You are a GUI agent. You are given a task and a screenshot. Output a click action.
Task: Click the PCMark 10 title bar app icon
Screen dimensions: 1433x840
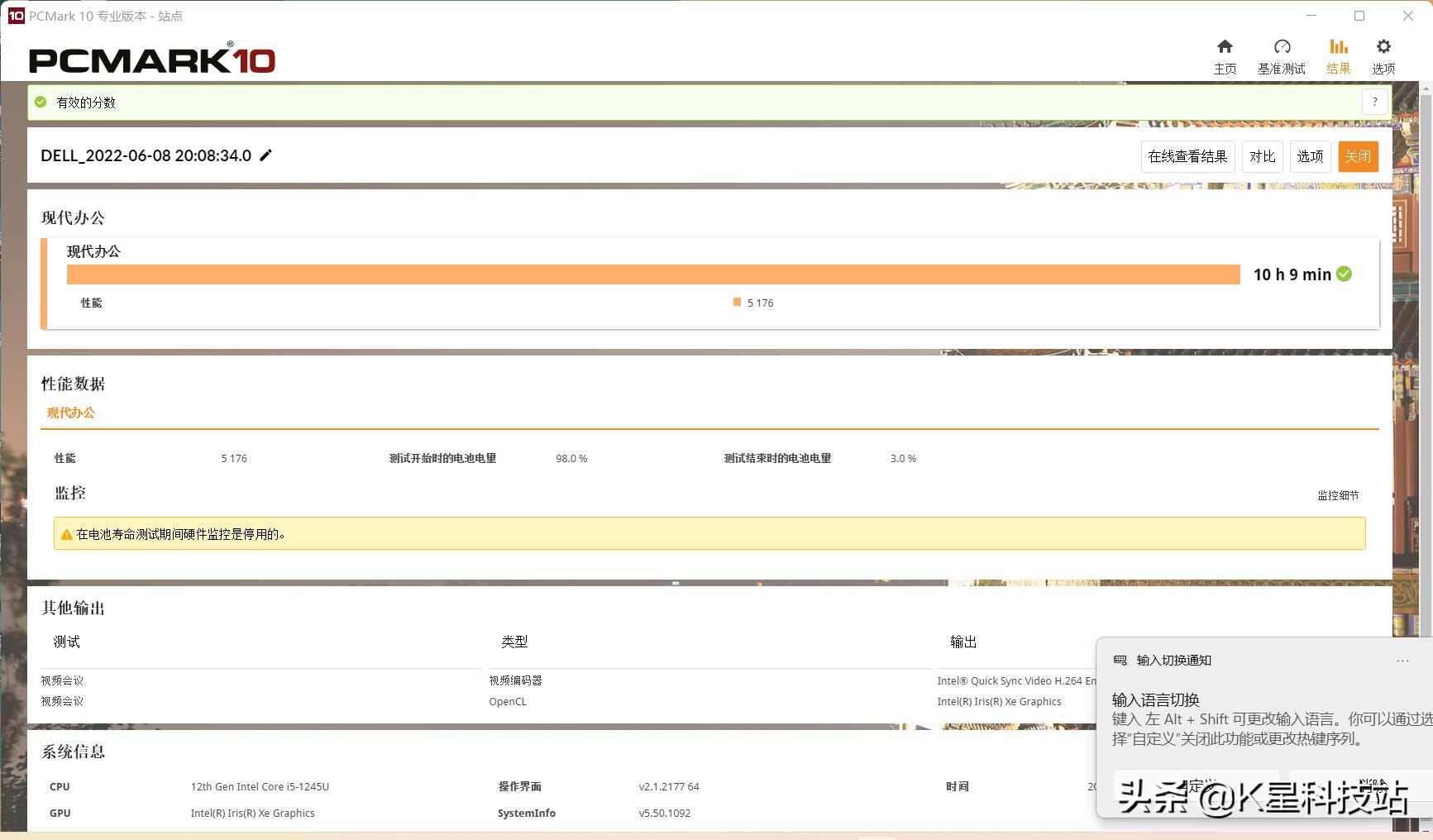[16, 16]
